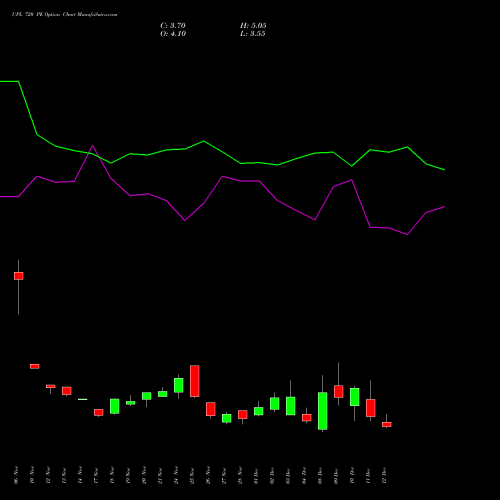Click the green indicator line
This screenshot has width=500, height=500.
pos(222,152)
